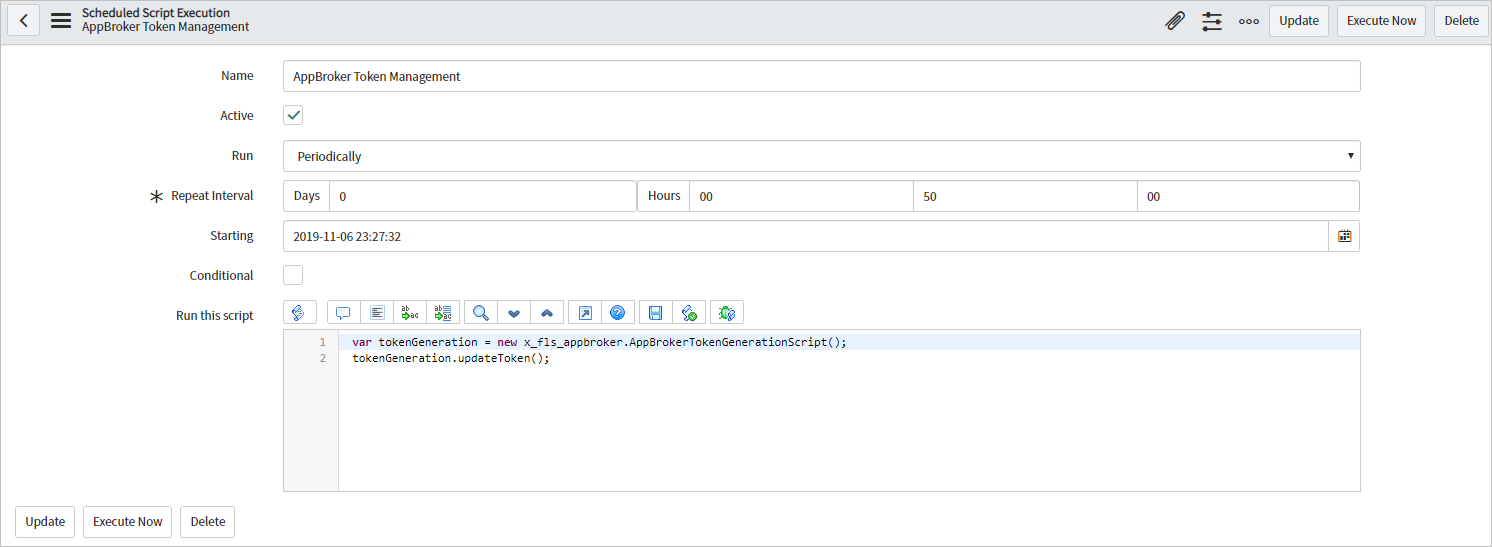
Task: Click the Hours field showing 00
Action: tap(801, 196)
